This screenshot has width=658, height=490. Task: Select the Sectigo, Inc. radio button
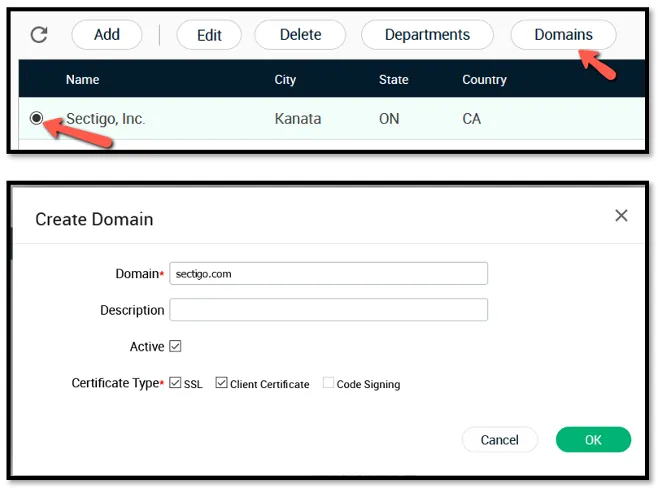coord(37,118)
